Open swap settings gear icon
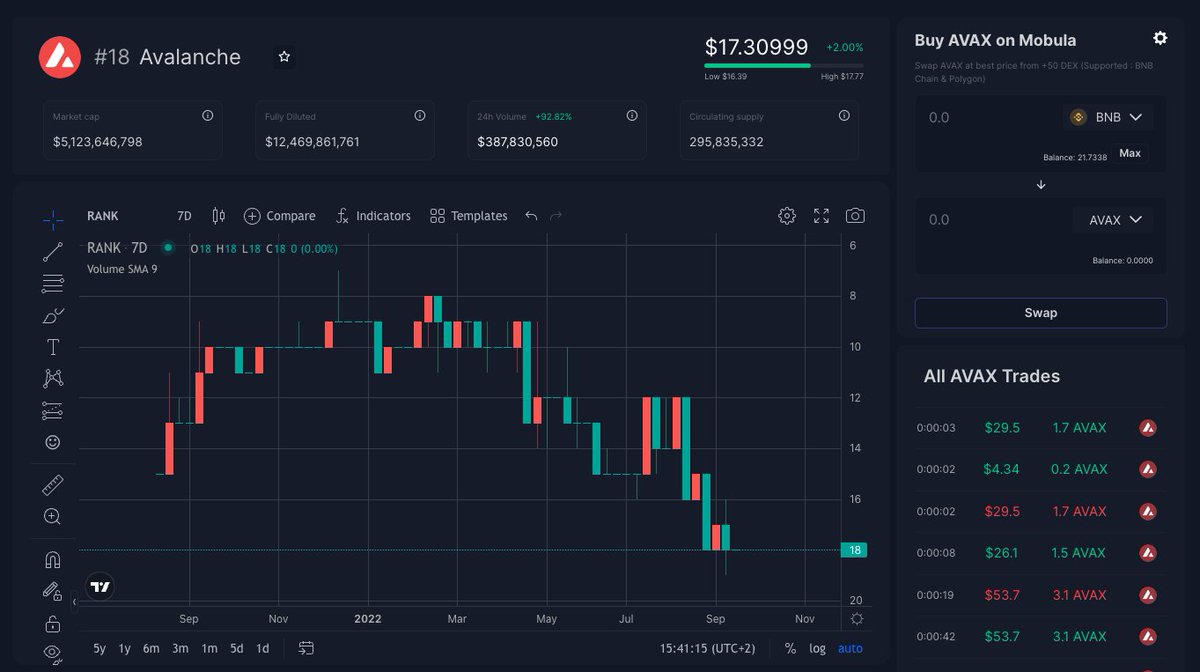The image size is (1200, 672). point(1160,38)
